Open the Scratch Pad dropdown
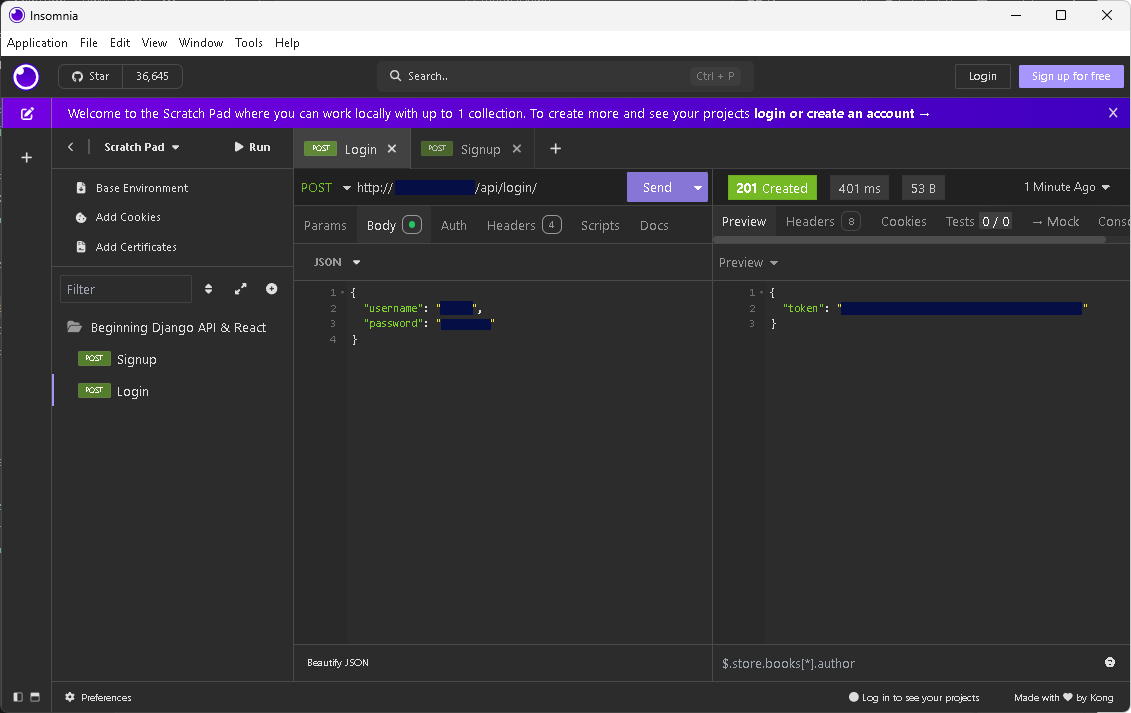The width and height of the screenshot is (1131, 713). point(140,146)
